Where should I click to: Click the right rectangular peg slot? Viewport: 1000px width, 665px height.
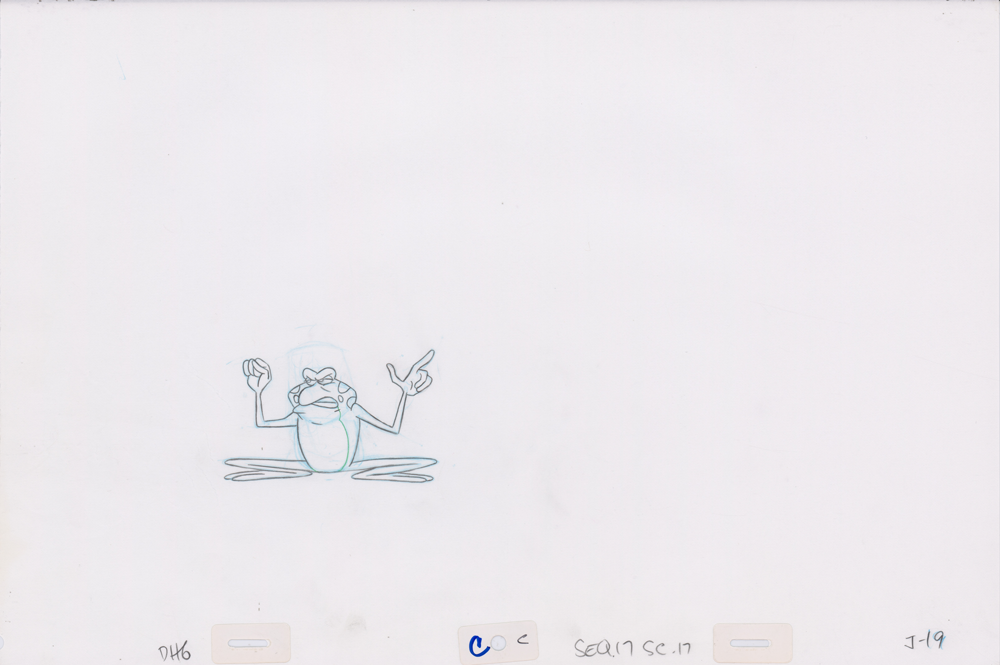pyautogui.click(x=751, y=643)
